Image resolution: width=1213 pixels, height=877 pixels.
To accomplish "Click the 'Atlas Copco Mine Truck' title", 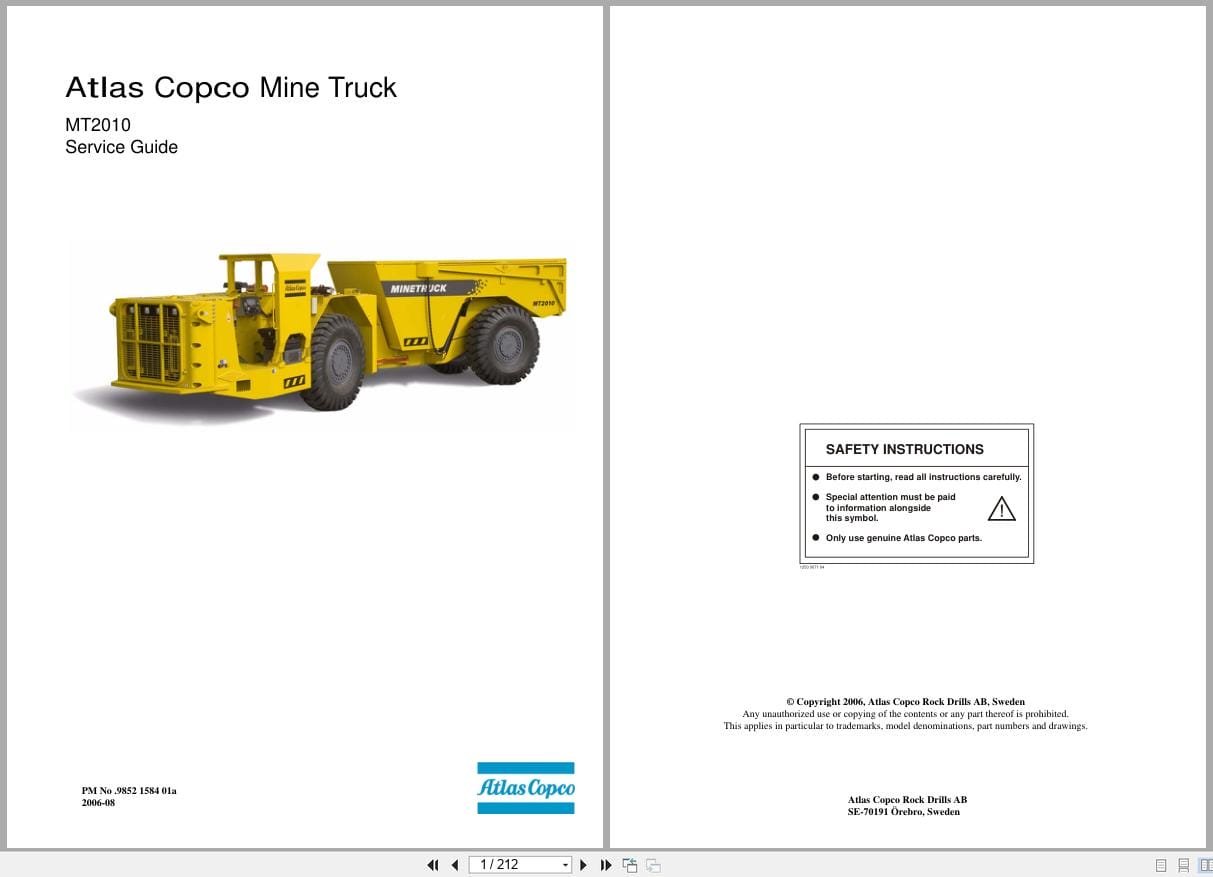I will (x=231, y=88).
